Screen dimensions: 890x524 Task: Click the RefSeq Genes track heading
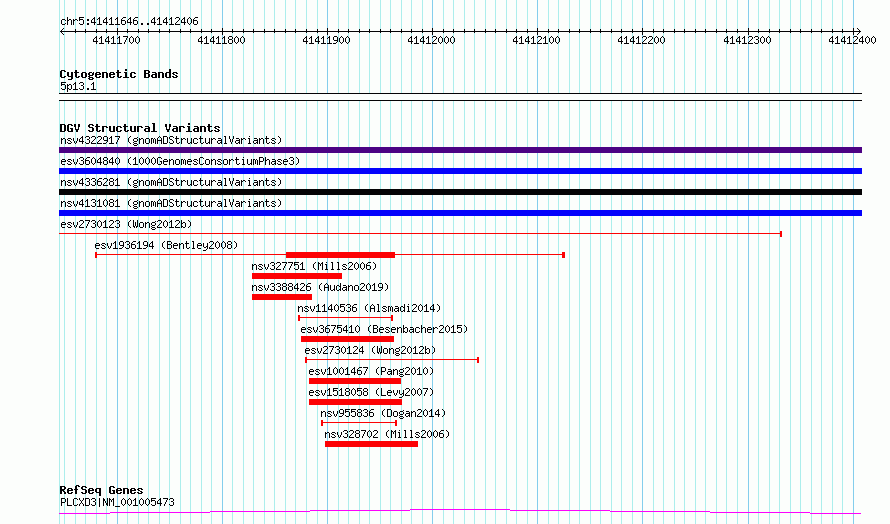pos(101,491)
